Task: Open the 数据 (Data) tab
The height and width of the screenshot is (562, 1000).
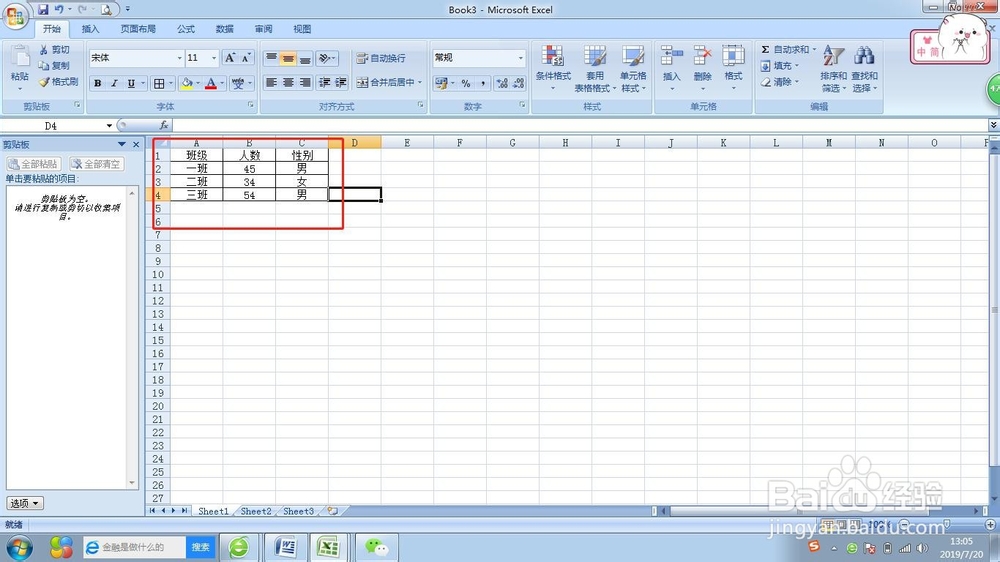Action: (x=224, y=29)
